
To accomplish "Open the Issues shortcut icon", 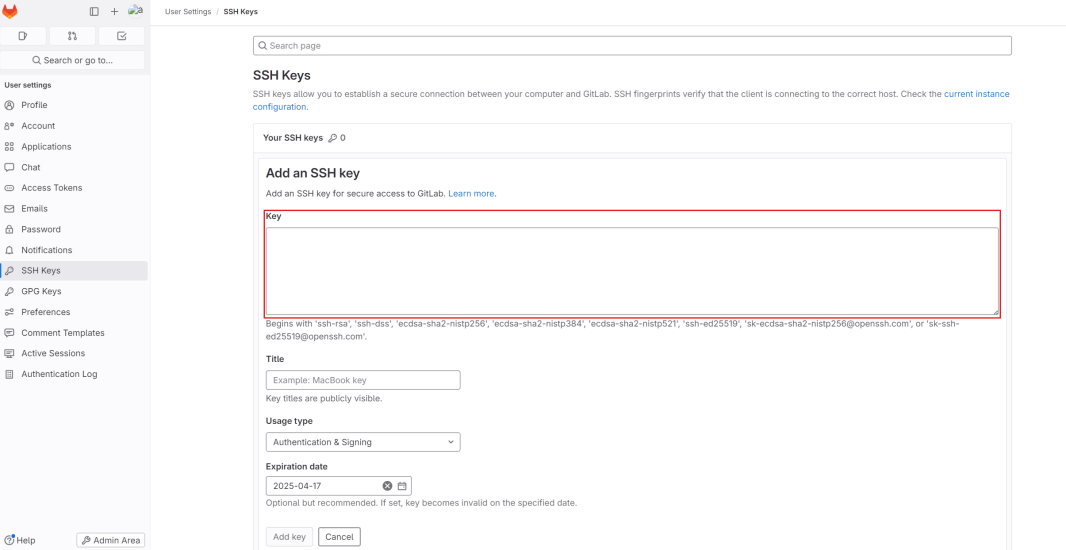I will 23,36.
